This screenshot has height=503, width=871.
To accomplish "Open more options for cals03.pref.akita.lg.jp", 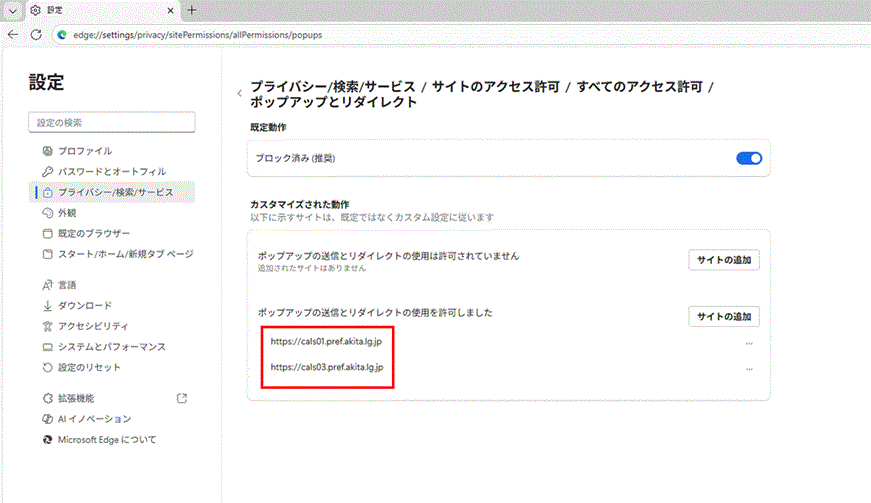I will point(748,369).
